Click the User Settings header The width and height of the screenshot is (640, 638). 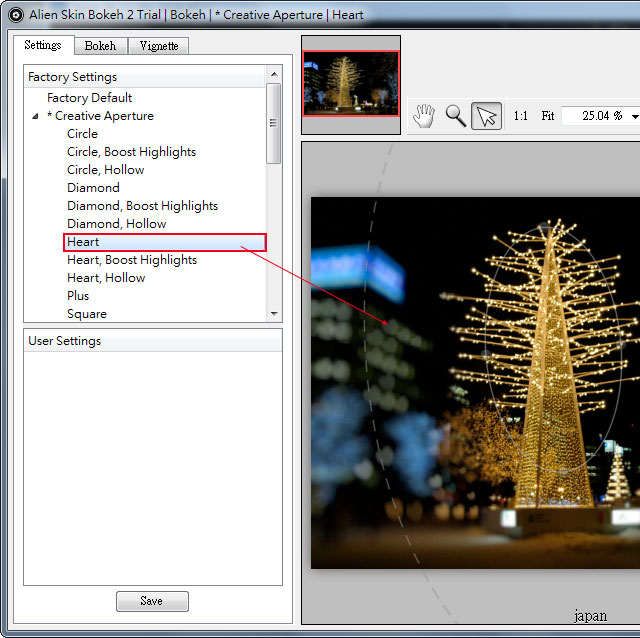click(153, 341)
